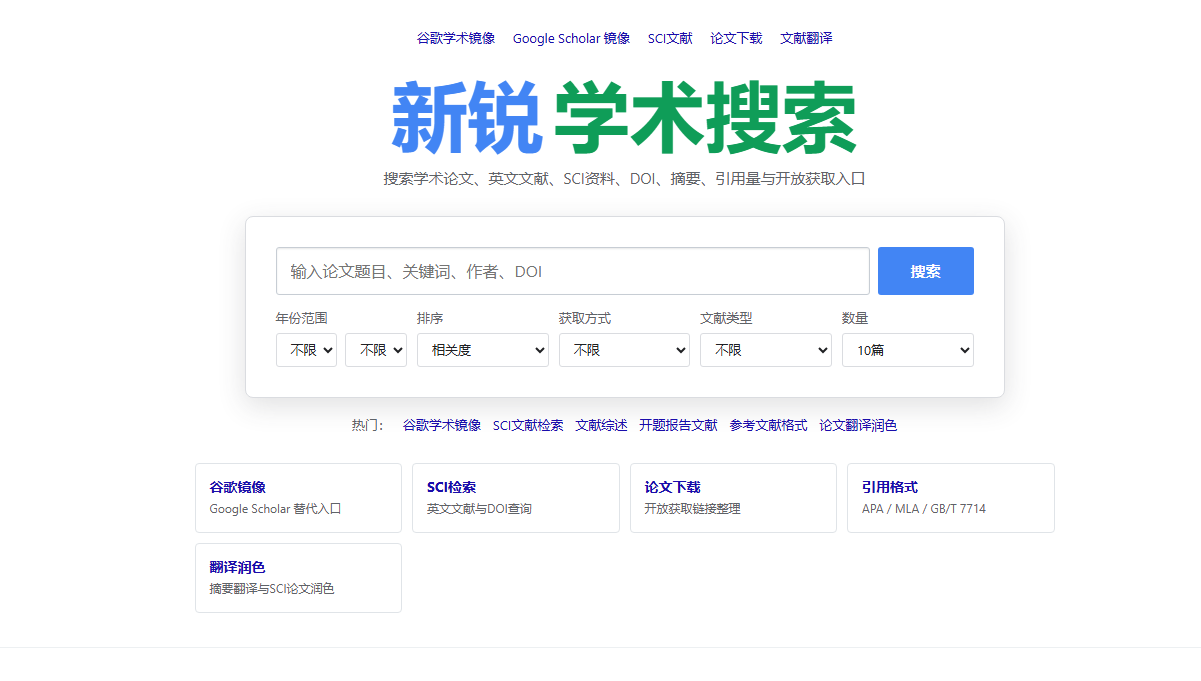The height and width of the screenshot is (681, 1201).
Task: Click the text 英文文献与DOI查询
Action: (x=479, y=509)
